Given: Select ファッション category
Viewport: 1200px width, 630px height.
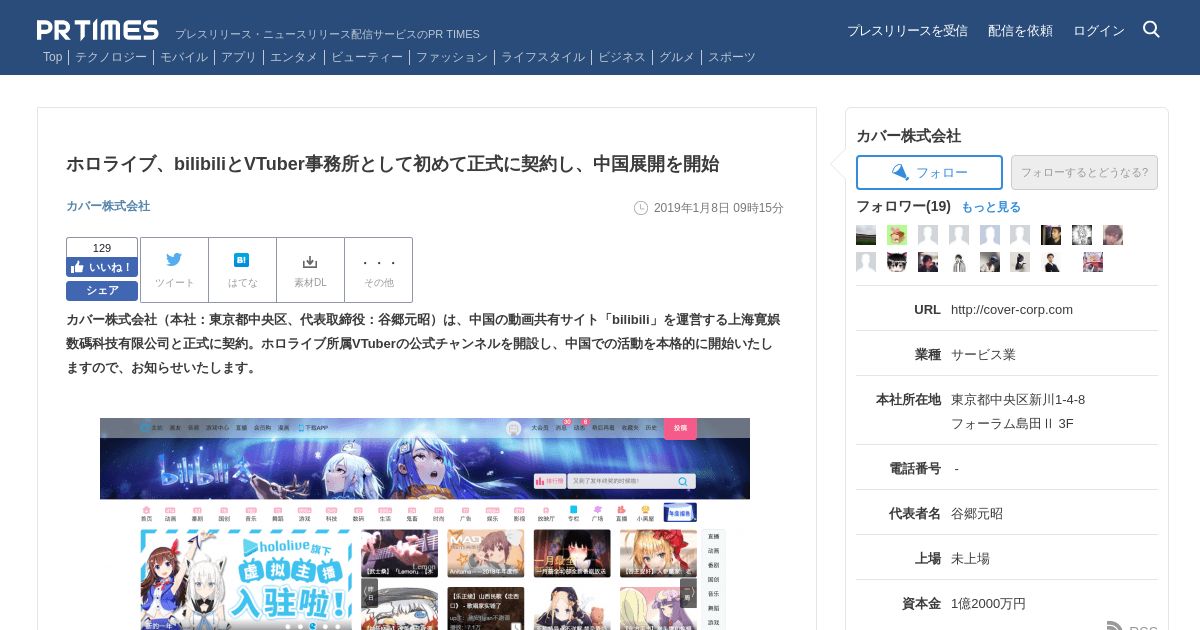Looking at the screenshot, I should (452, 57).
